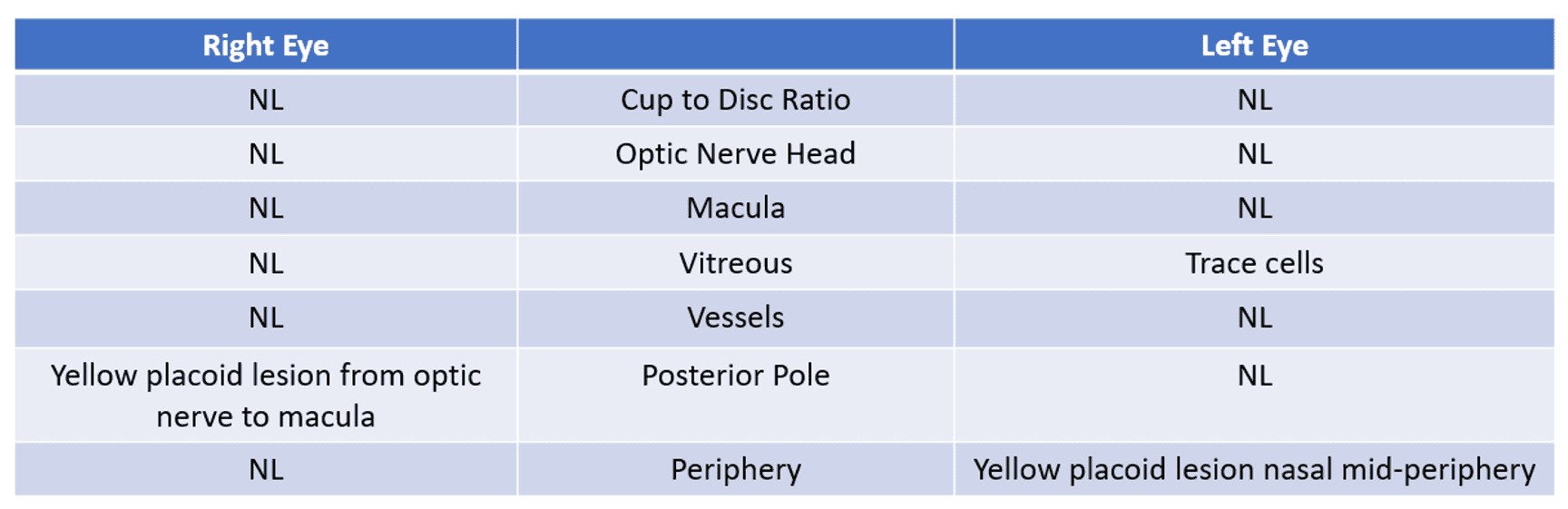Select the Cup to Disc Ratio cell

[735, 100]
